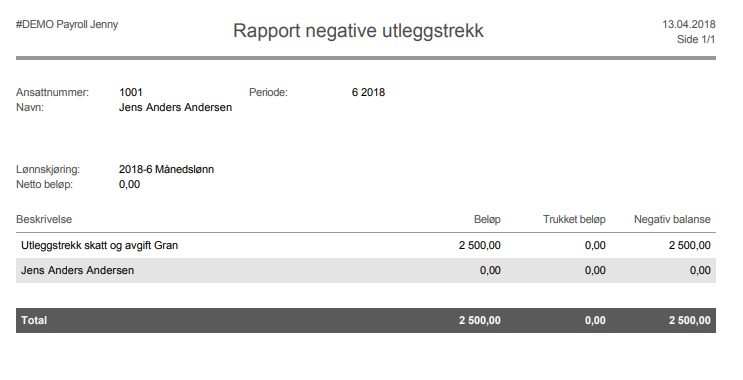The image size is (743, 380).
Task: Click the Side 1/1 page indicator
Action: coord(696,39)
